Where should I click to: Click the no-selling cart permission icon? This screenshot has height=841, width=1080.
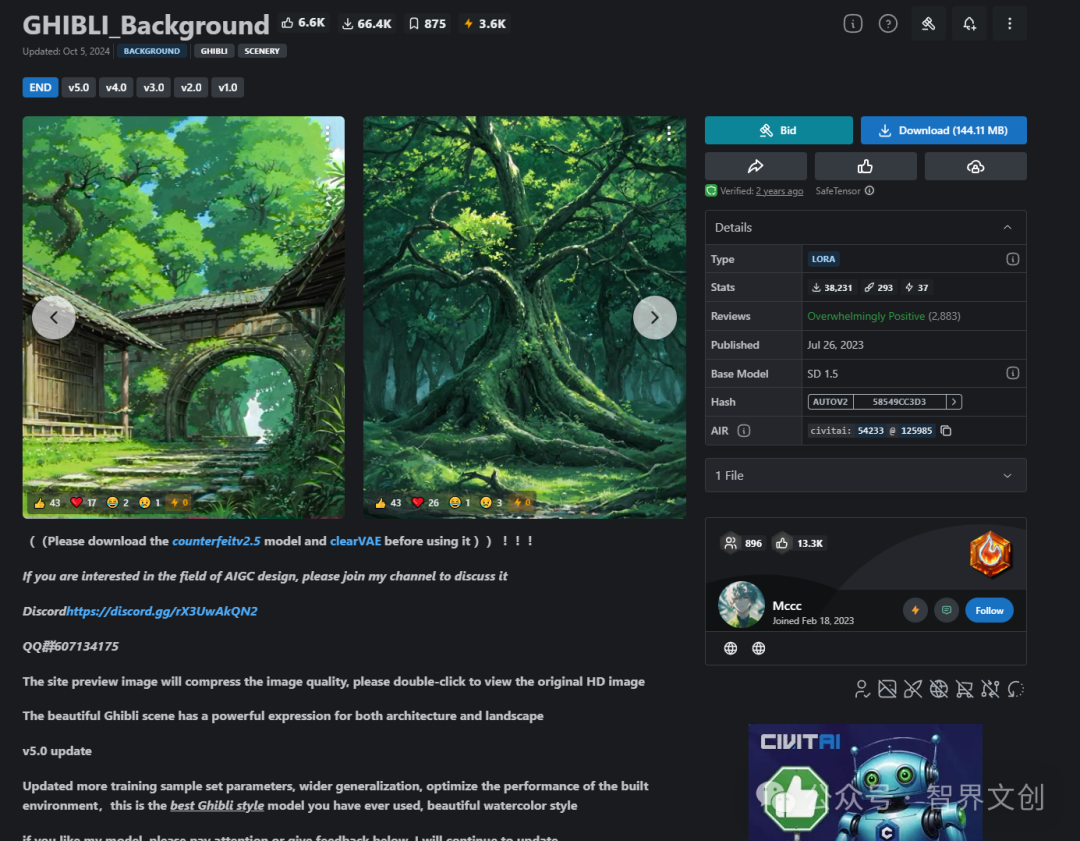click(x=964, y=689)
